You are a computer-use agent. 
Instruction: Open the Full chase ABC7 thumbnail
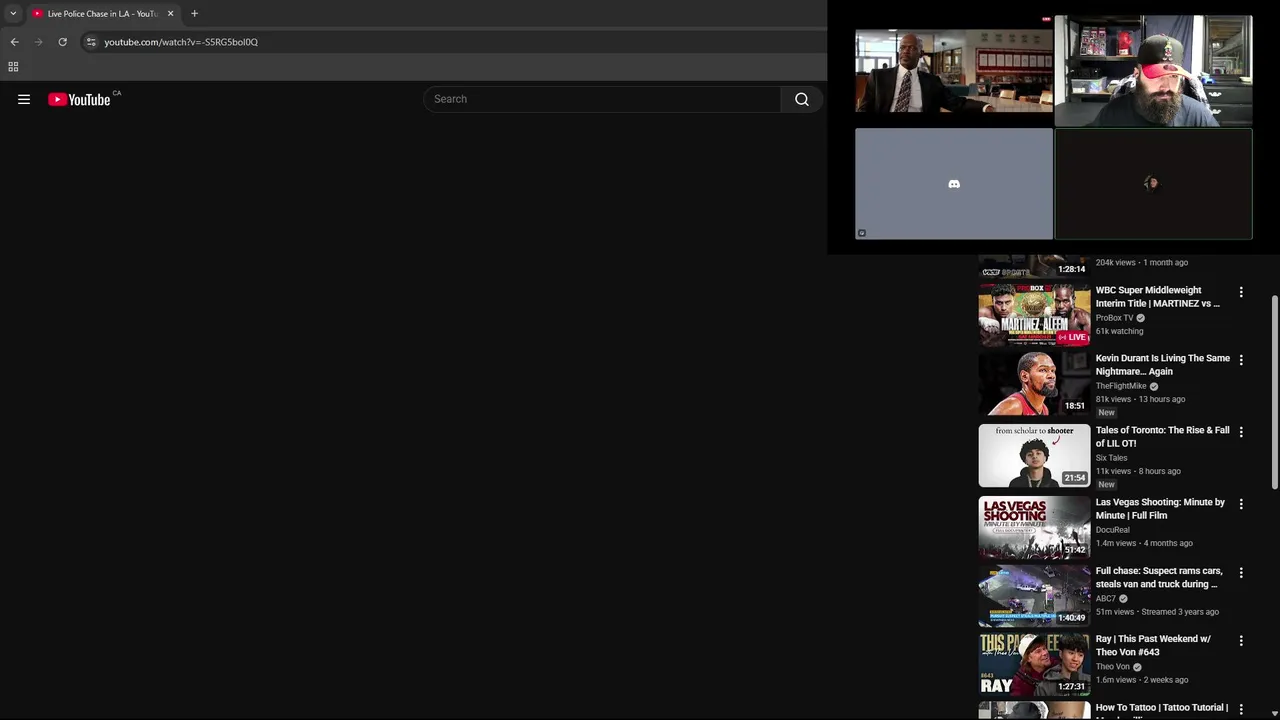(1034, 595)
